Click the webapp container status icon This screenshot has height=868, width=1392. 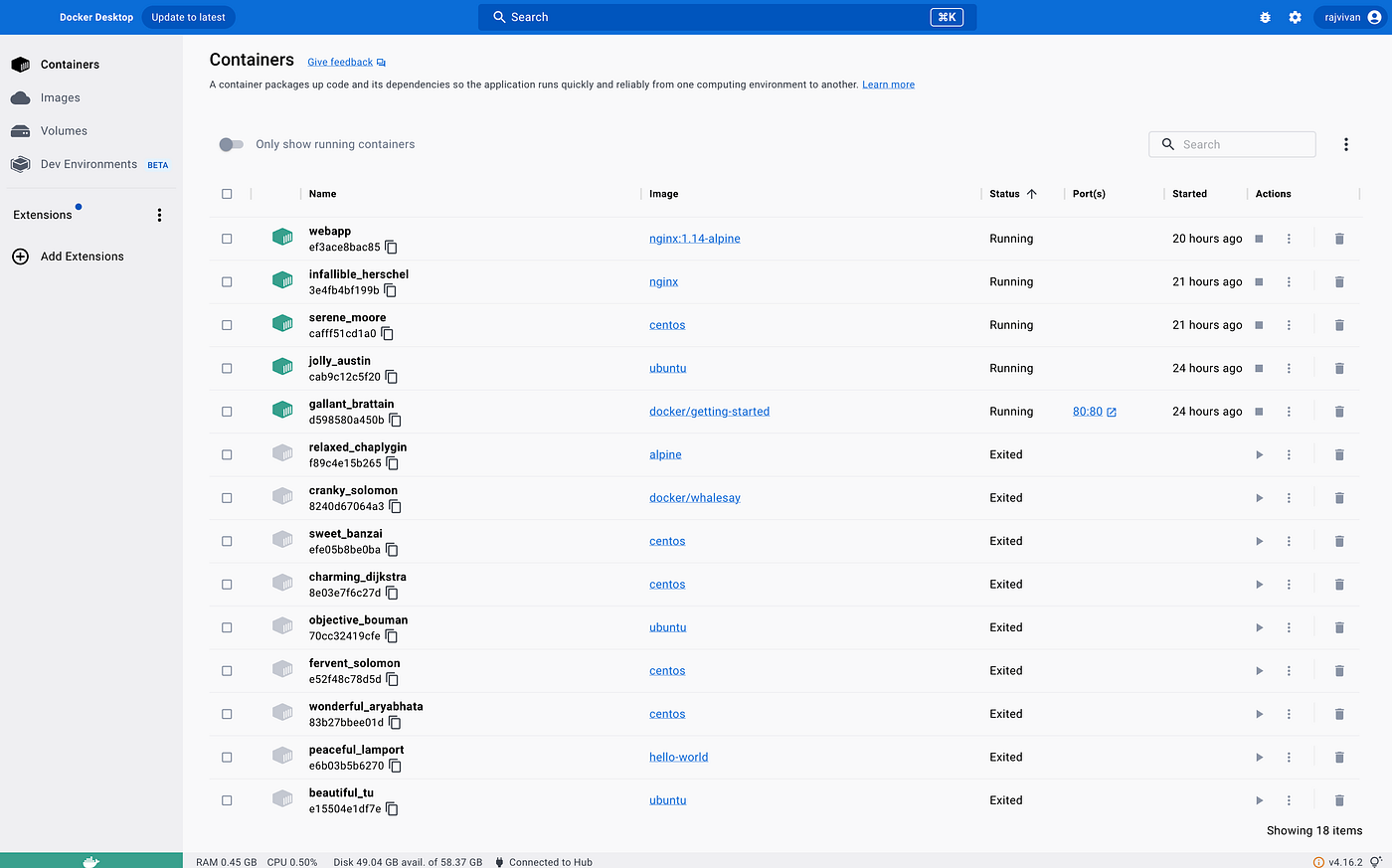point(282,237)
